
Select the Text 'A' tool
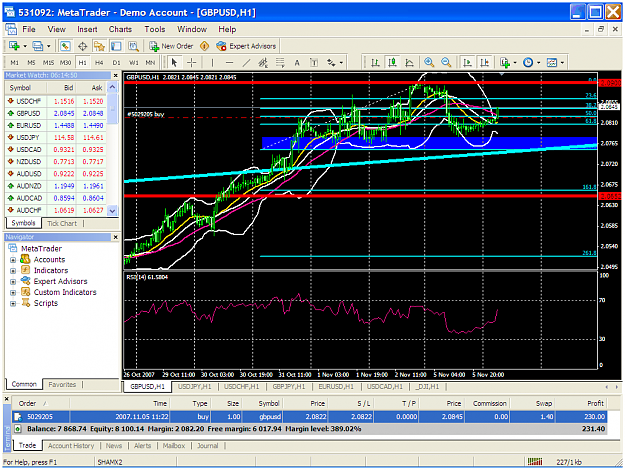[x=297, y=63]
